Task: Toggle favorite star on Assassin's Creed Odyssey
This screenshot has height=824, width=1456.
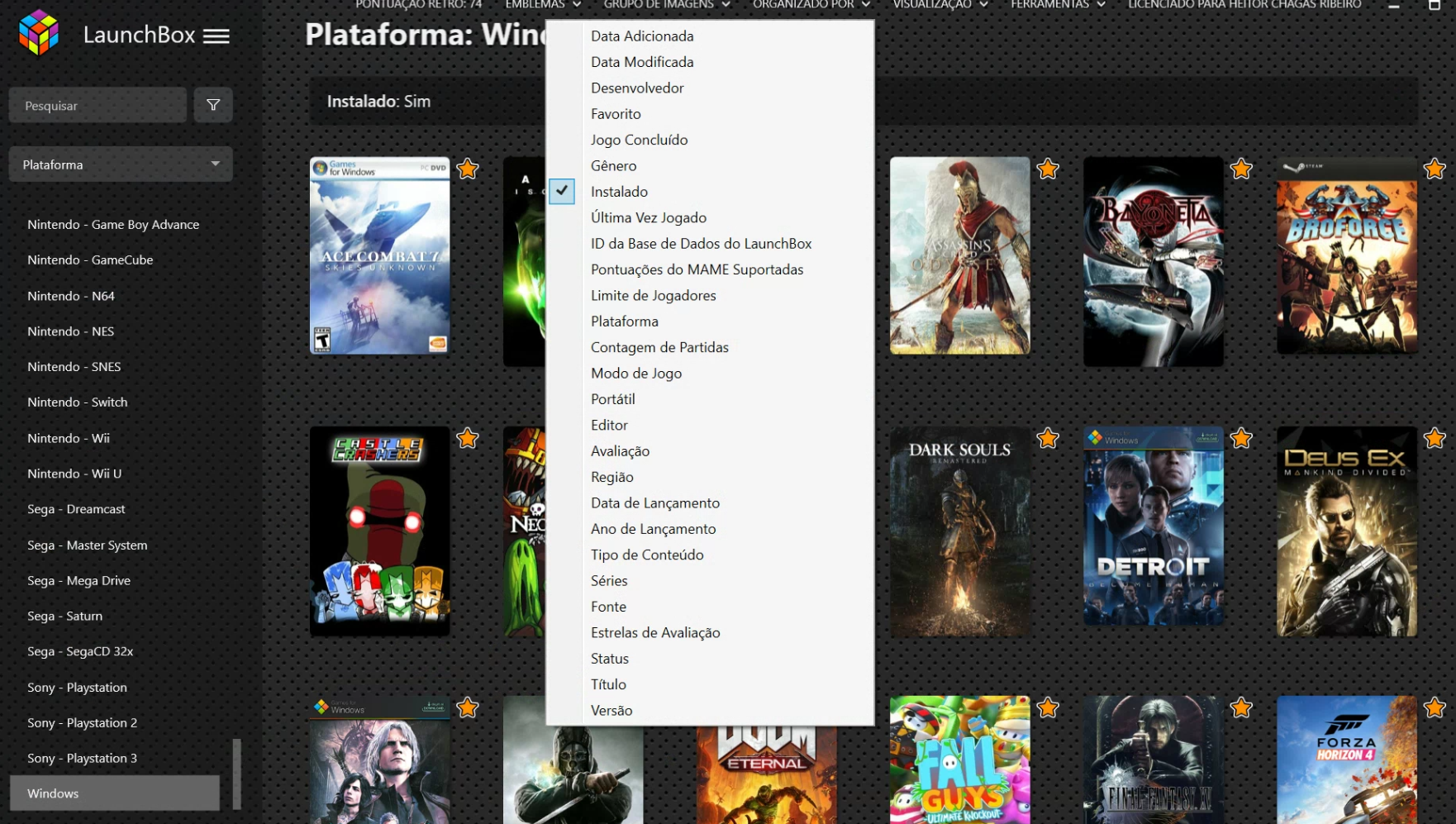Action: [x=1048, y=169]
